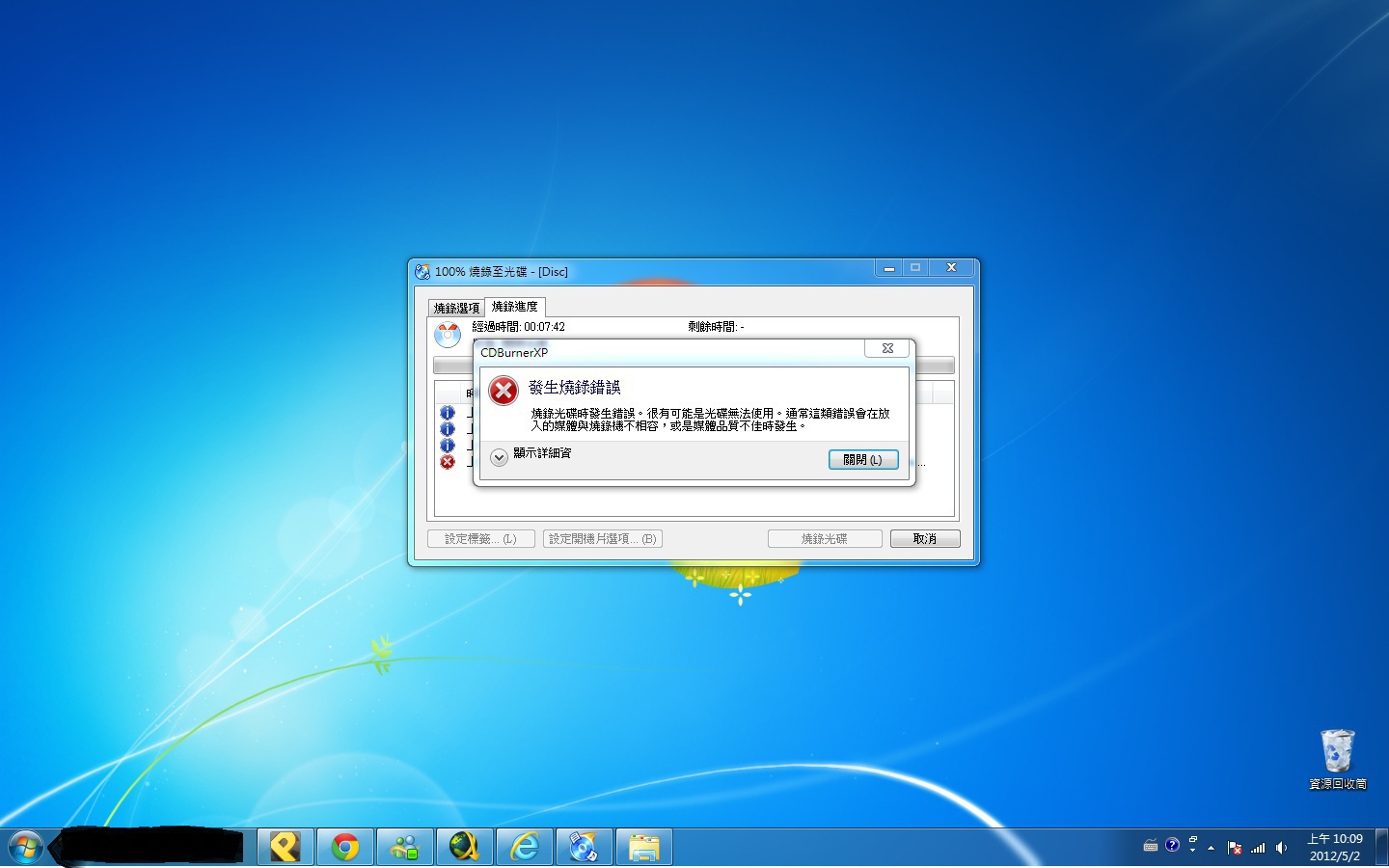Open the Windows Start menu orb

click(25, 848)
